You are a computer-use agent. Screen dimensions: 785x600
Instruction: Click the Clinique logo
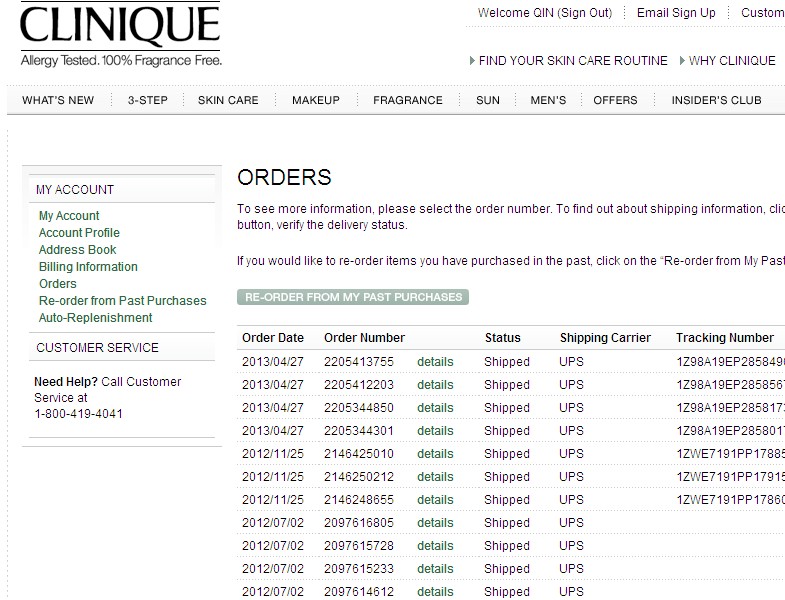[x=120, y=34]
